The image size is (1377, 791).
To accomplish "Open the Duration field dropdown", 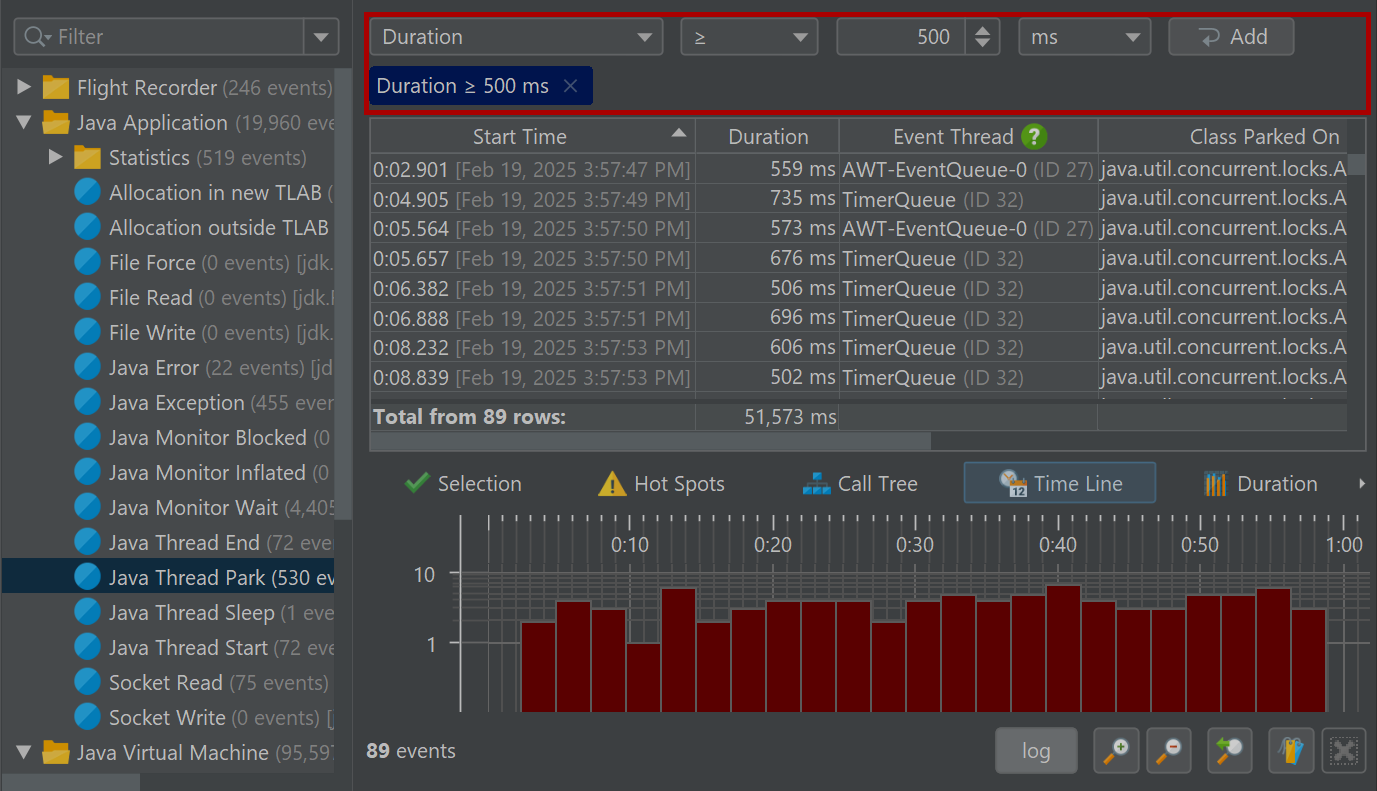I will tap(516, 37).
